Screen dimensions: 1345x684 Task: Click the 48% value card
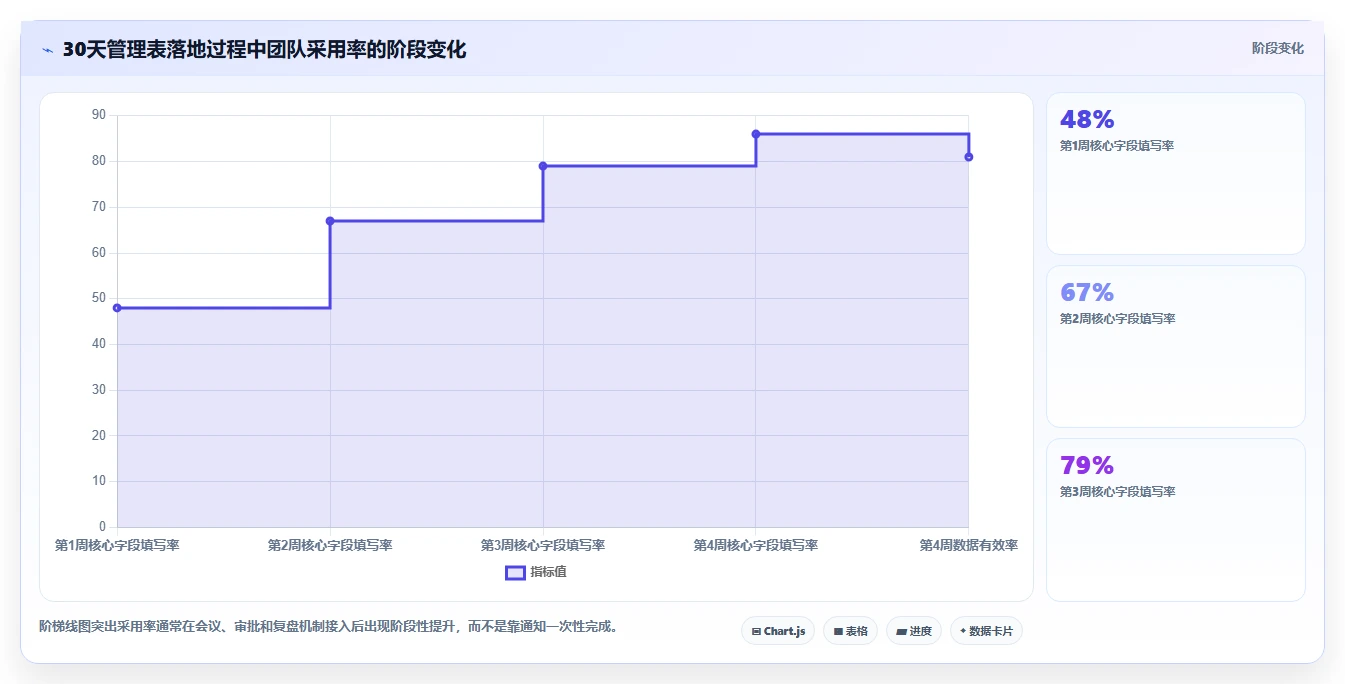click(1176, 173)
